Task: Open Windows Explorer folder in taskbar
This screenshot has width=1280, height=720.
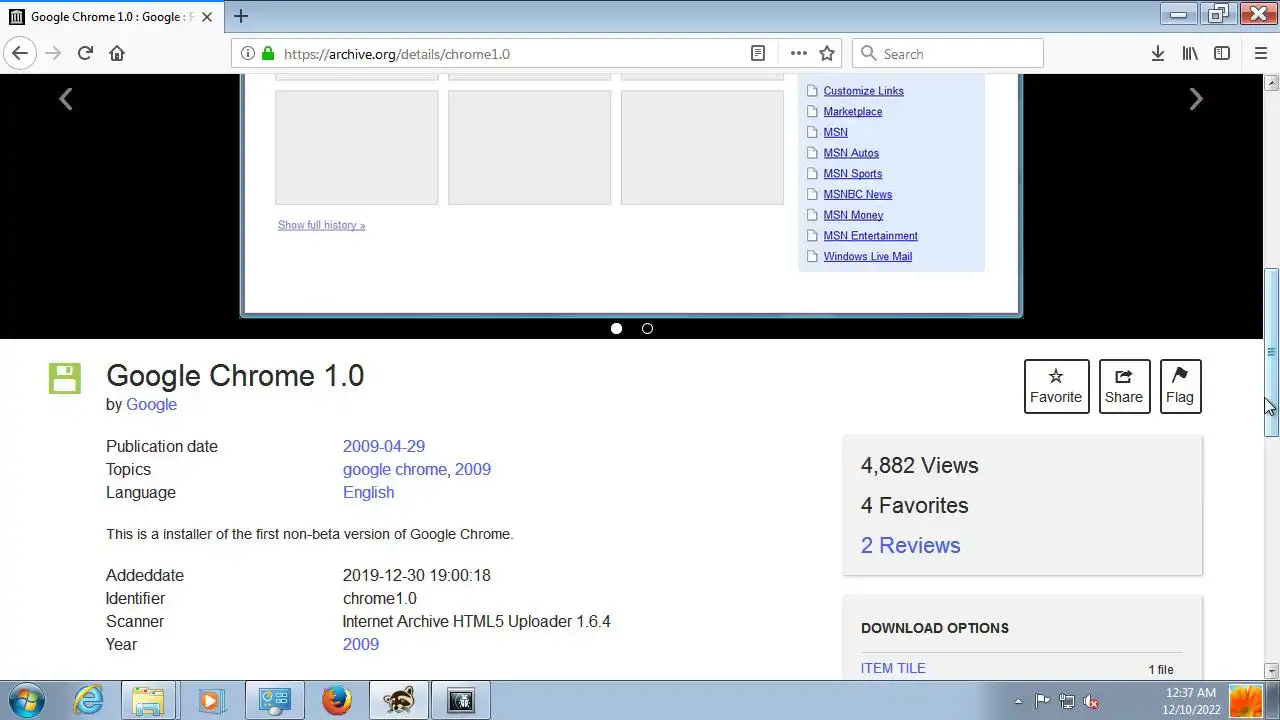Action: [x=148, y=700]
